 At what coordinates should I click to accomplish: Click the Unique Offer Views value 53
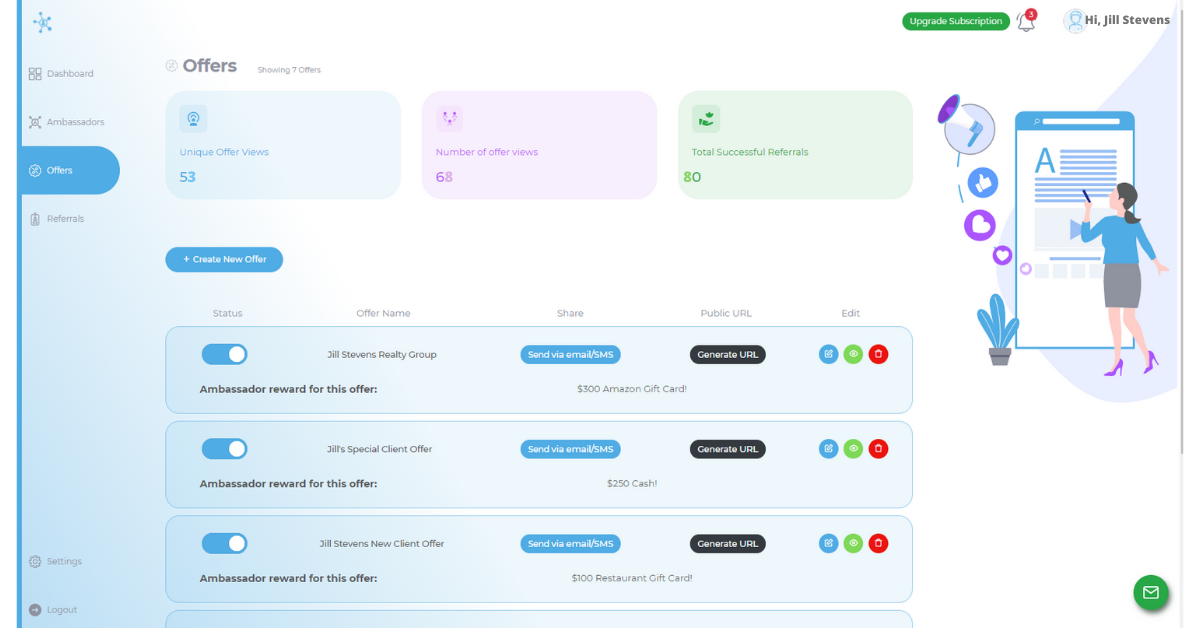188,177
